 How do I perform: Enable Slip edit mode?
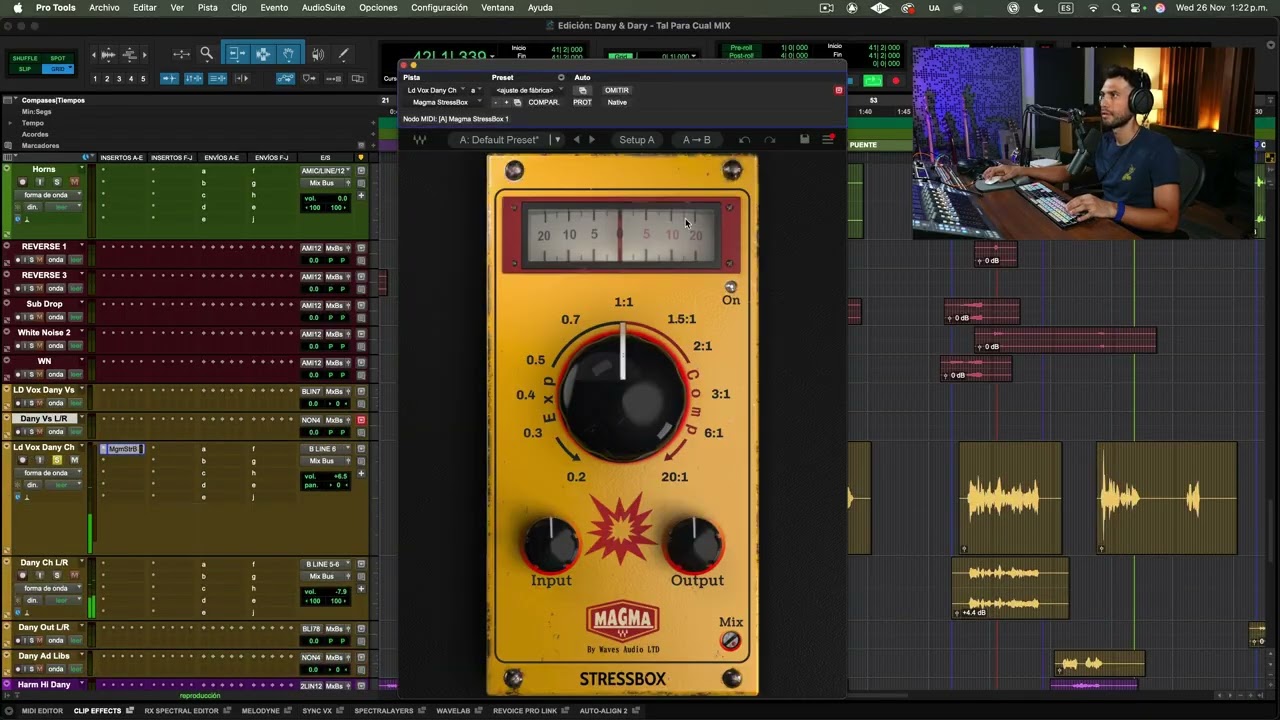pyautogui.click(x=24, y=69)
